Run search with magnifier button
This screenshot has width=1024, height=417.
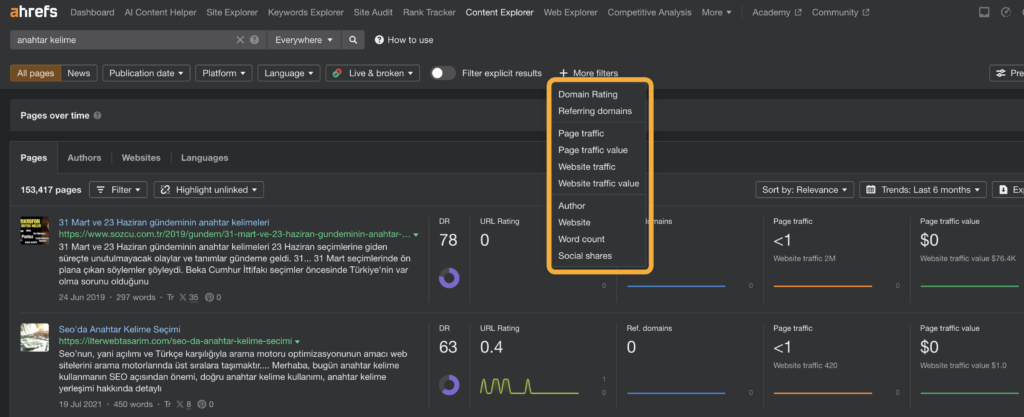[x=353, y=40]
